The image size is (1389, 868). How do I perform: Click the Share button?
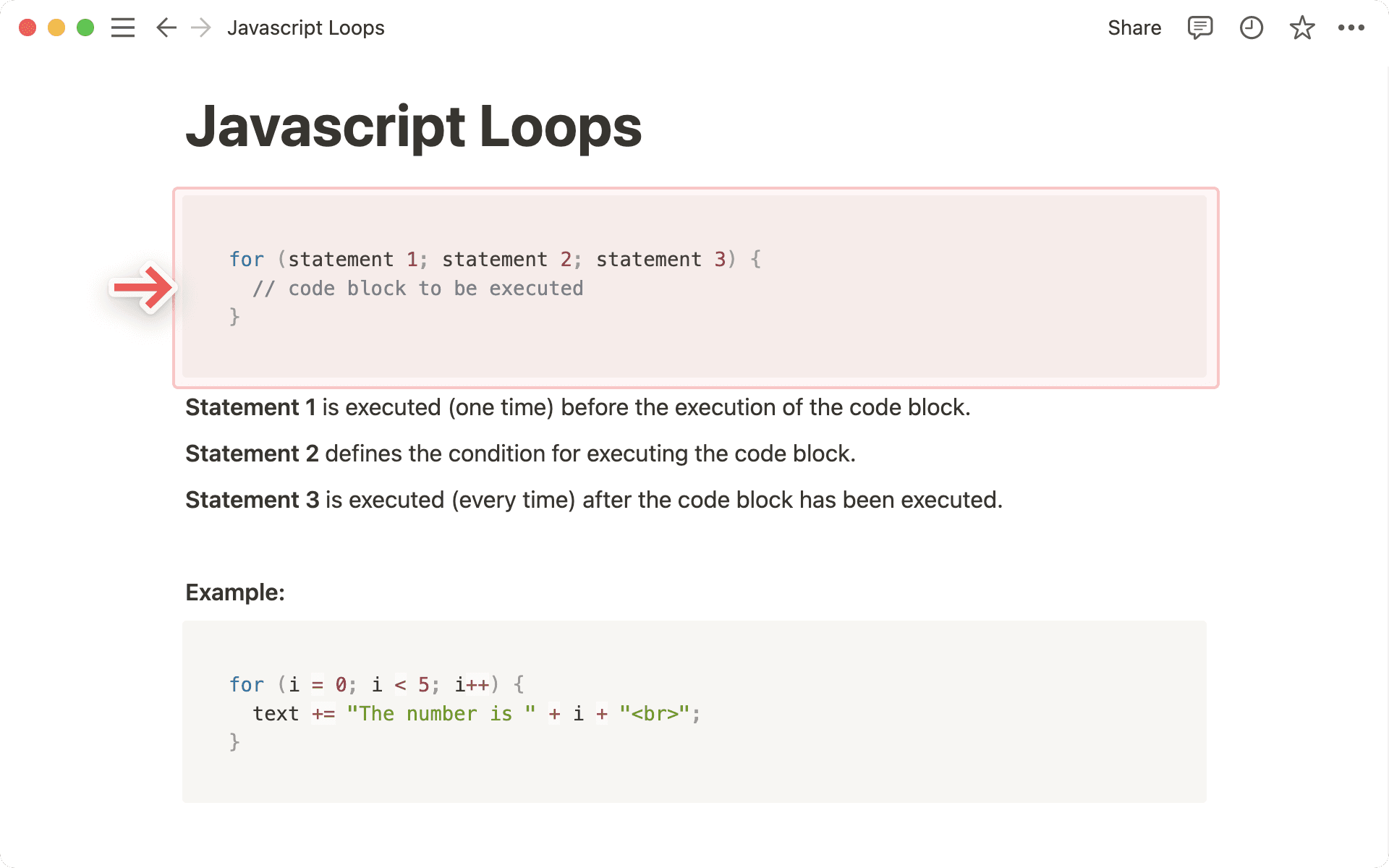(1134, 27)
